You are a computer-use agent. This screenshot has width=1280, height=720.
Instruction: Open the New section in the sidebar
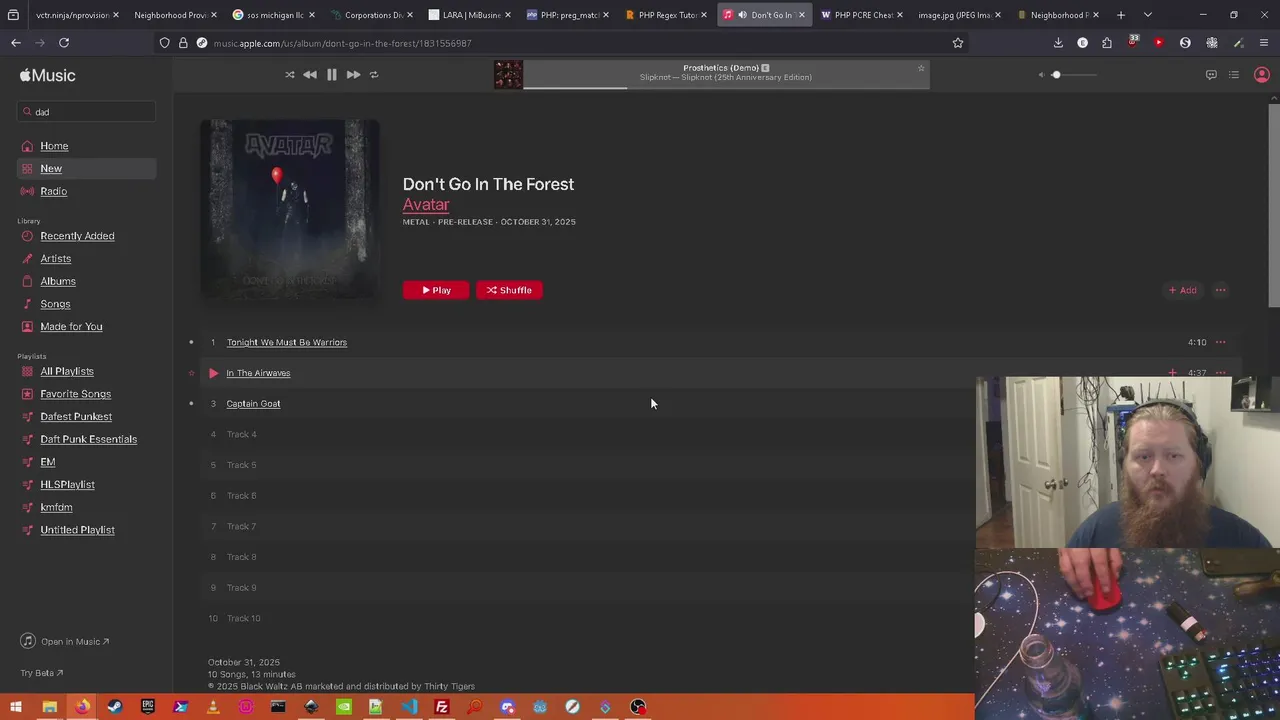coord(51,169)
